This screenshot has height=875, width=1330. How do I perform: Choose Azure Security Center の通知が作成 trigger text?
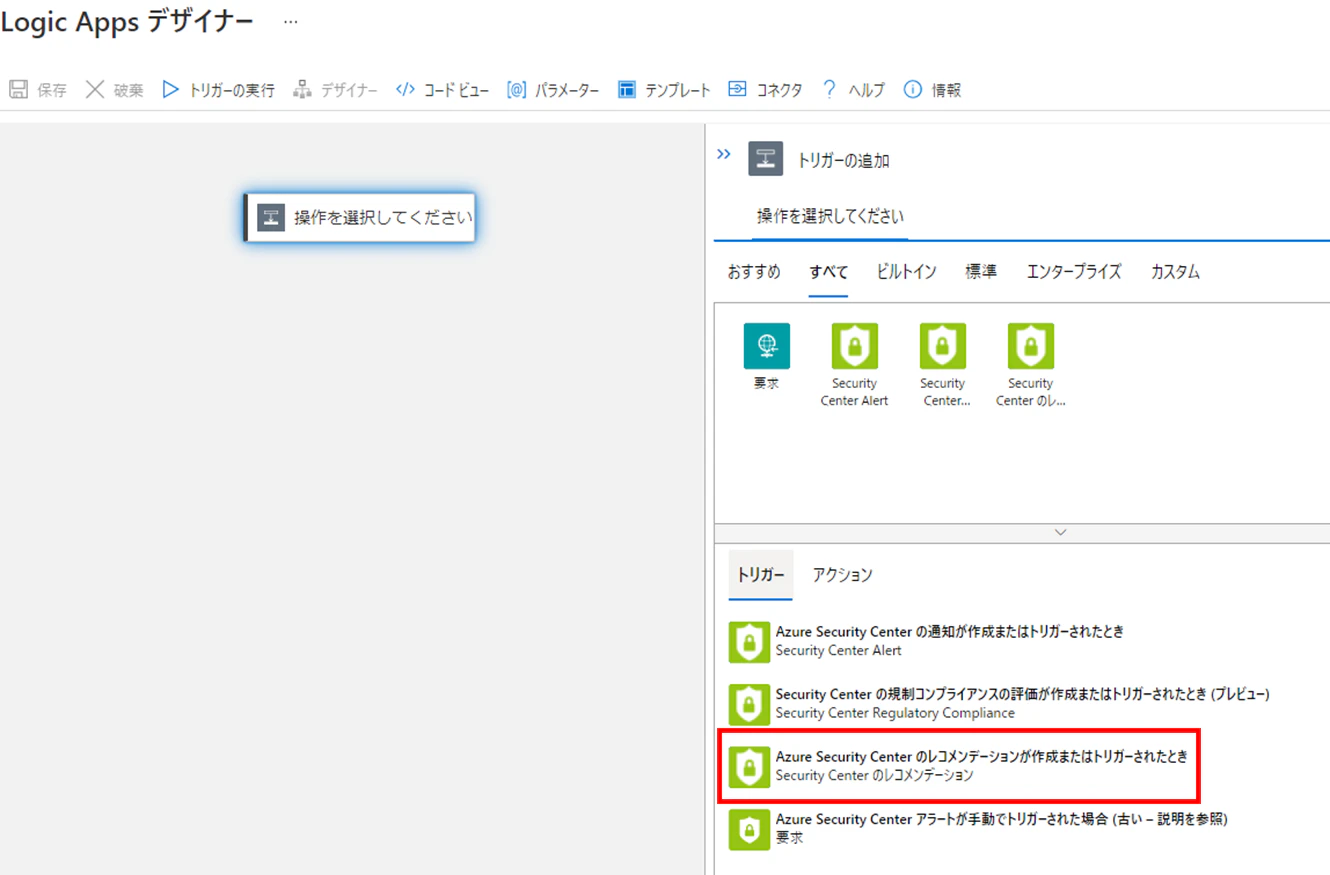pyautogui.click(x=949, y=632)
